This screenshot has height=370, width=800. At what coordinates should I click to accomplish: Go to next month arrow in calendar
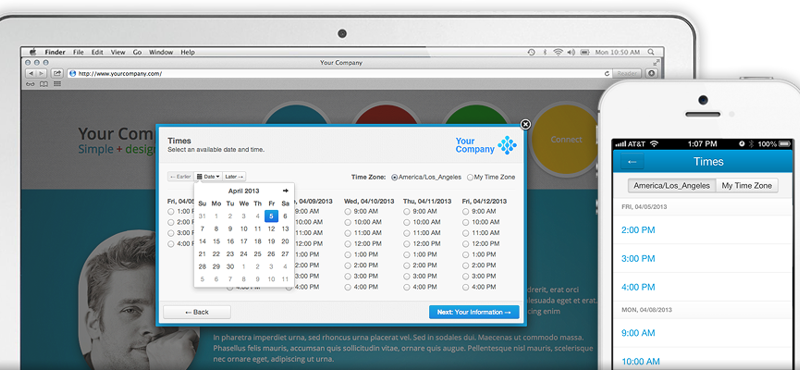coord(285,191)
